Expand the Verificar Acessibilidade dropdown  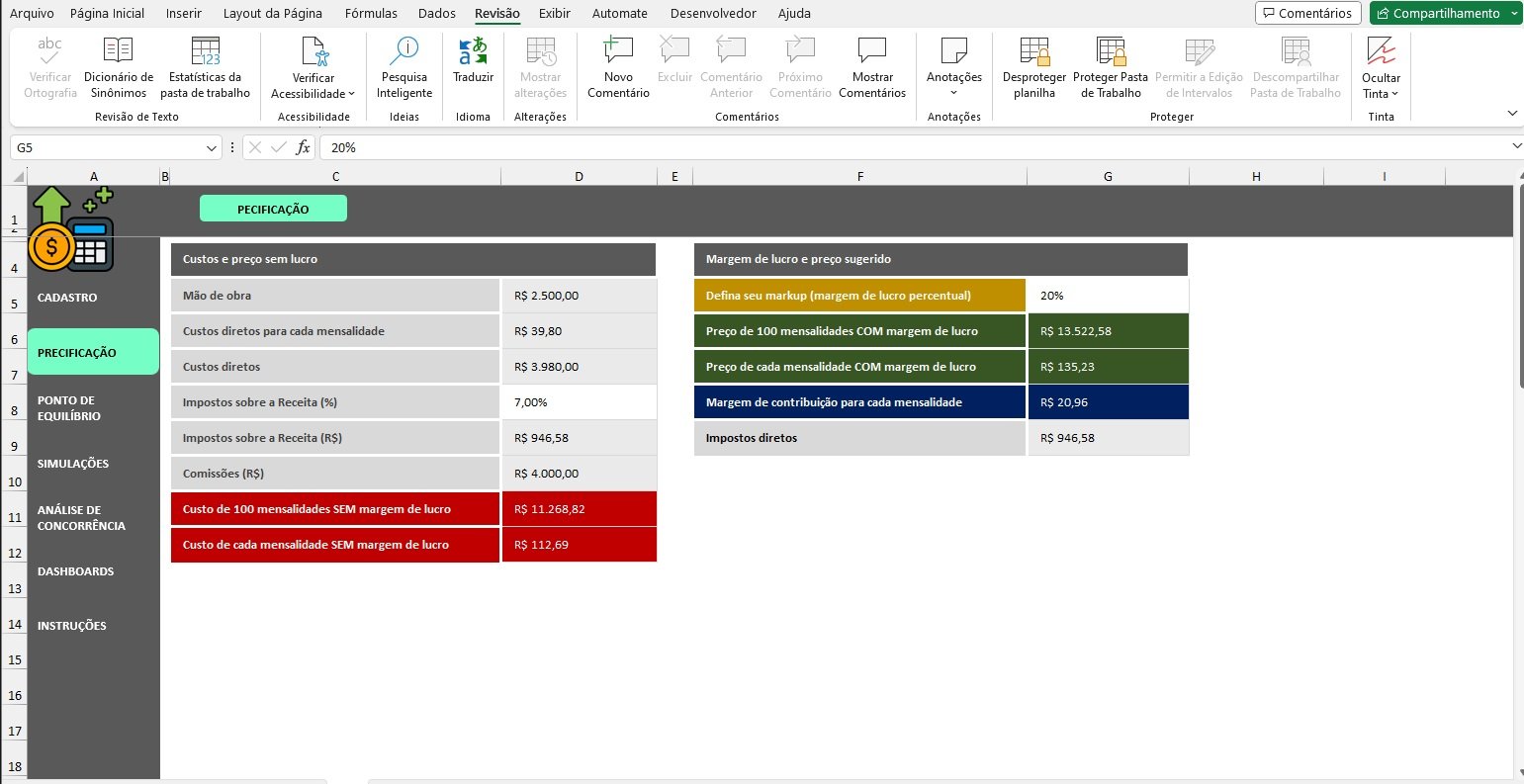351,94
